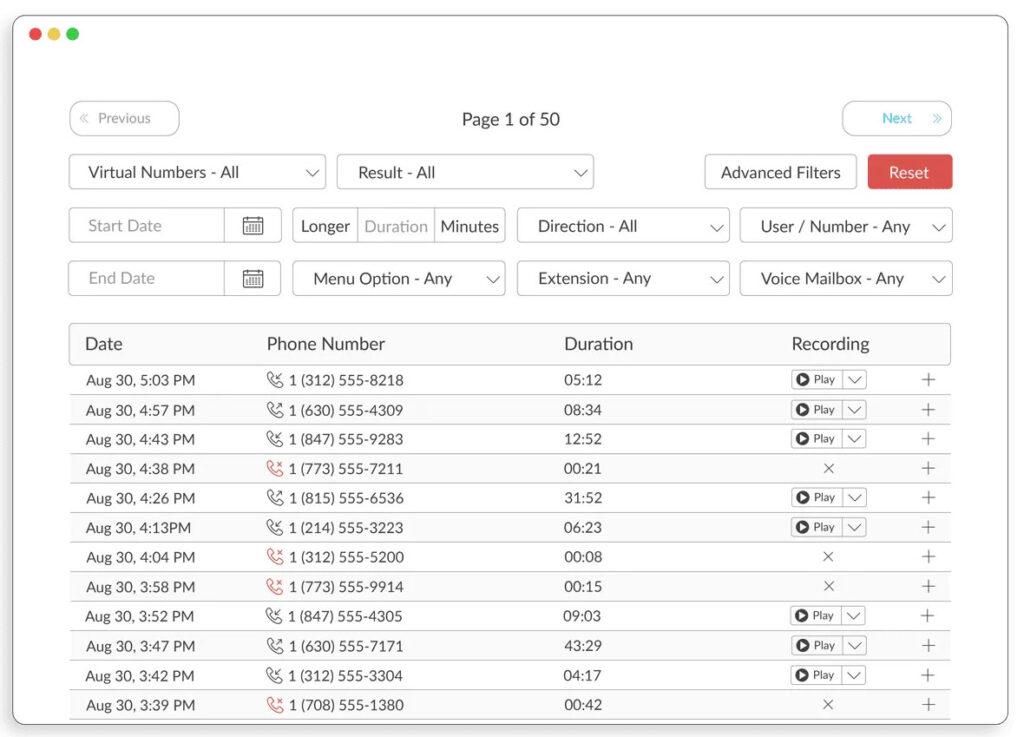The image size is (1024, 737).
Task: Toggle the Longer duration comparison option
Action: pyautogui.click(x=325, y=226)
